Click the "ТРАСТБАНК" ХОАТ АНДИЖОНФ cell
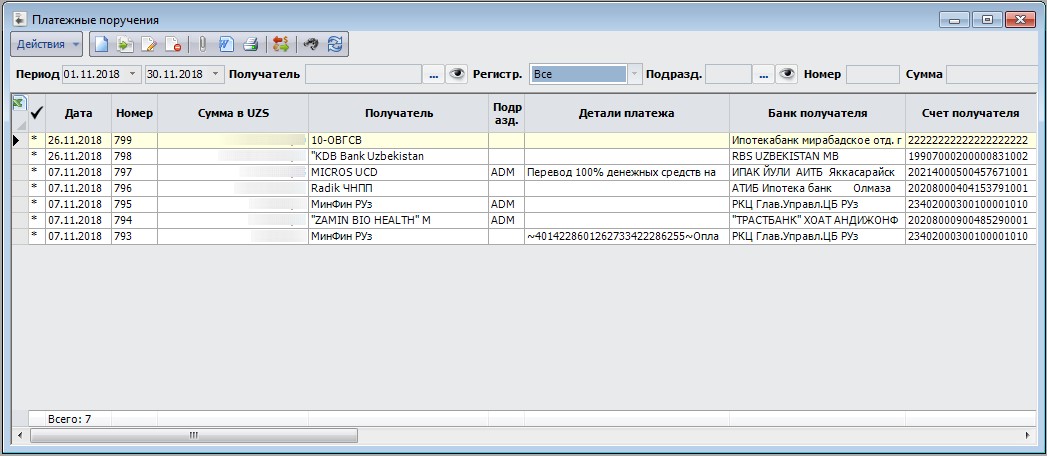This screenshot has height=456, width=1047. (817, 220)
